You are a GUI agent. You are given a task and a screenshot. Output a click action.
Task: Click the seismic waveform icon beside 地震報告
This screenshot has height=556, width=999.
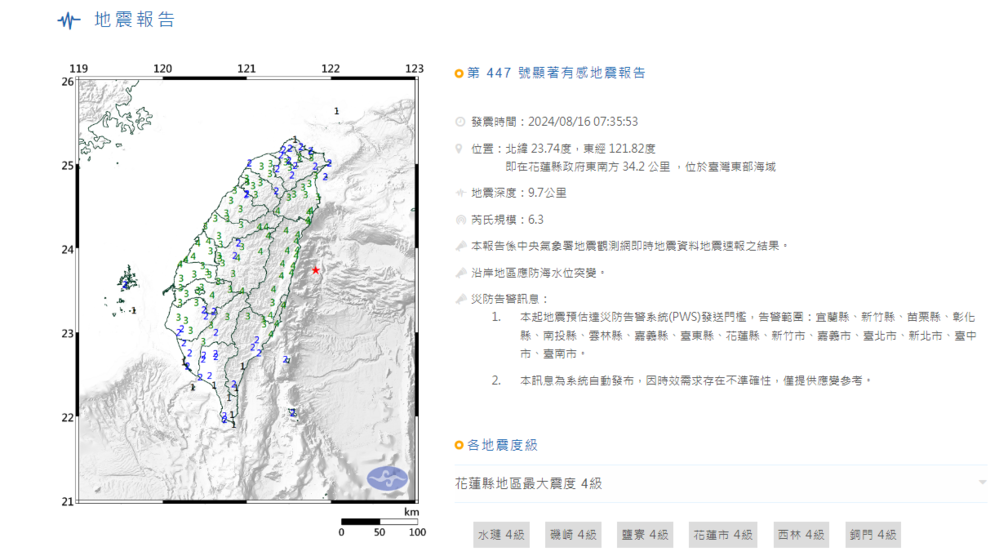[x=69, y=20]
